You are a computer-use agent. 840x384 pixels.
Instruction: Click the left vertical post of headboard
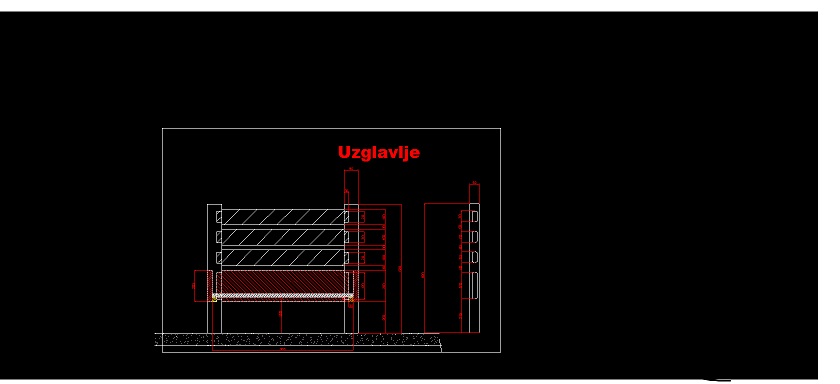(214, 268)
